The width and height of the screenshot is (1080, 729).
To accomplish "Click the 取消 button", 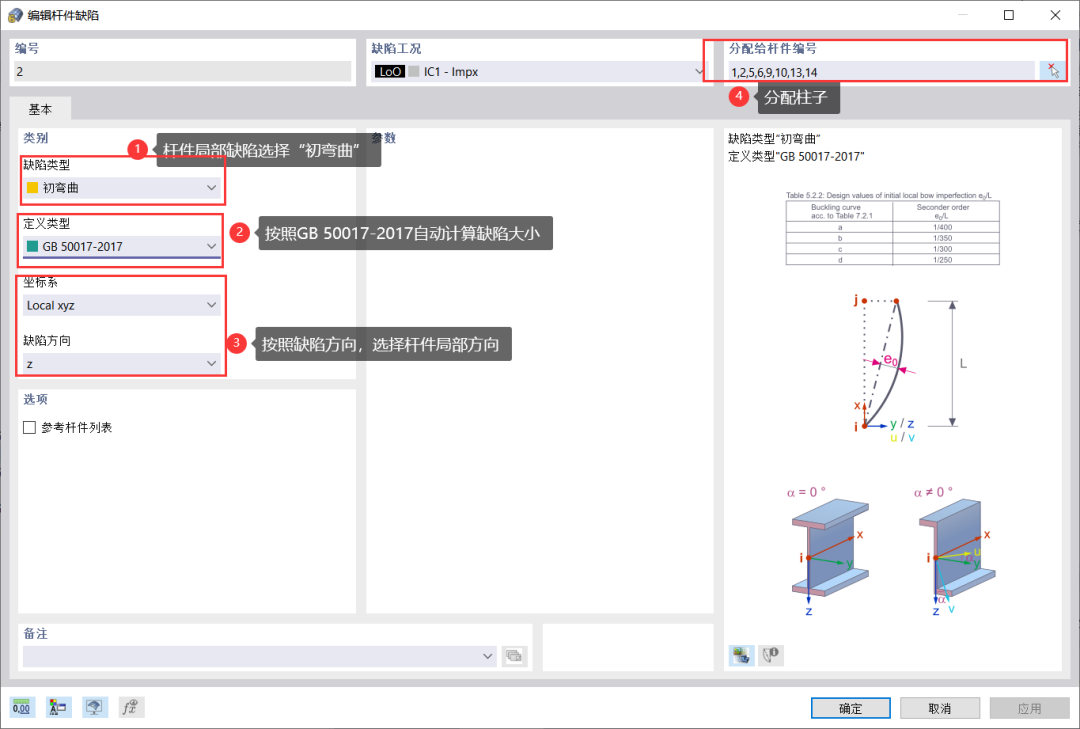I will (x=939, y=708).
